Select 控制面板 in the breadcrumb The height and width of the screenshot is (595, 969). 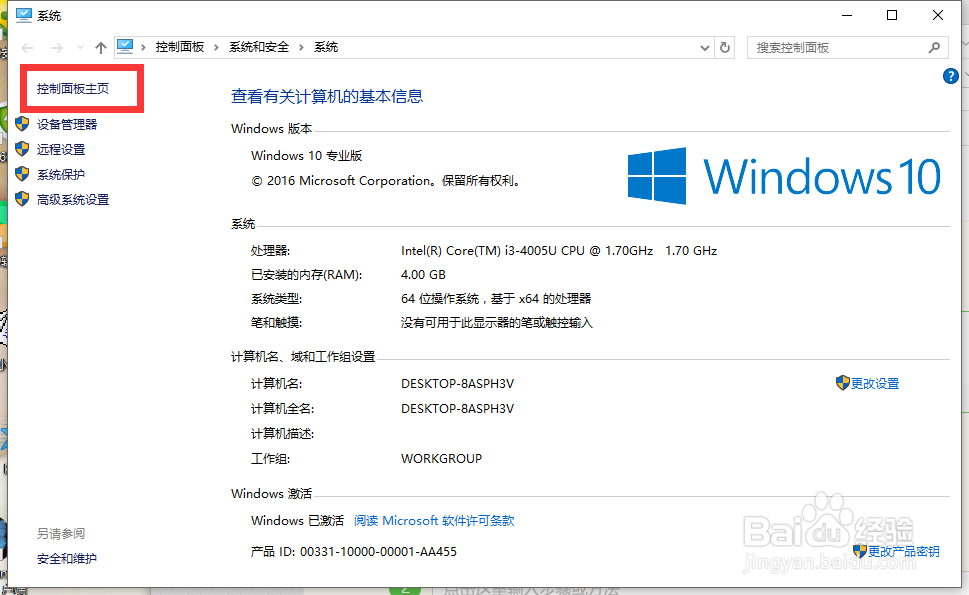[179, 47]
